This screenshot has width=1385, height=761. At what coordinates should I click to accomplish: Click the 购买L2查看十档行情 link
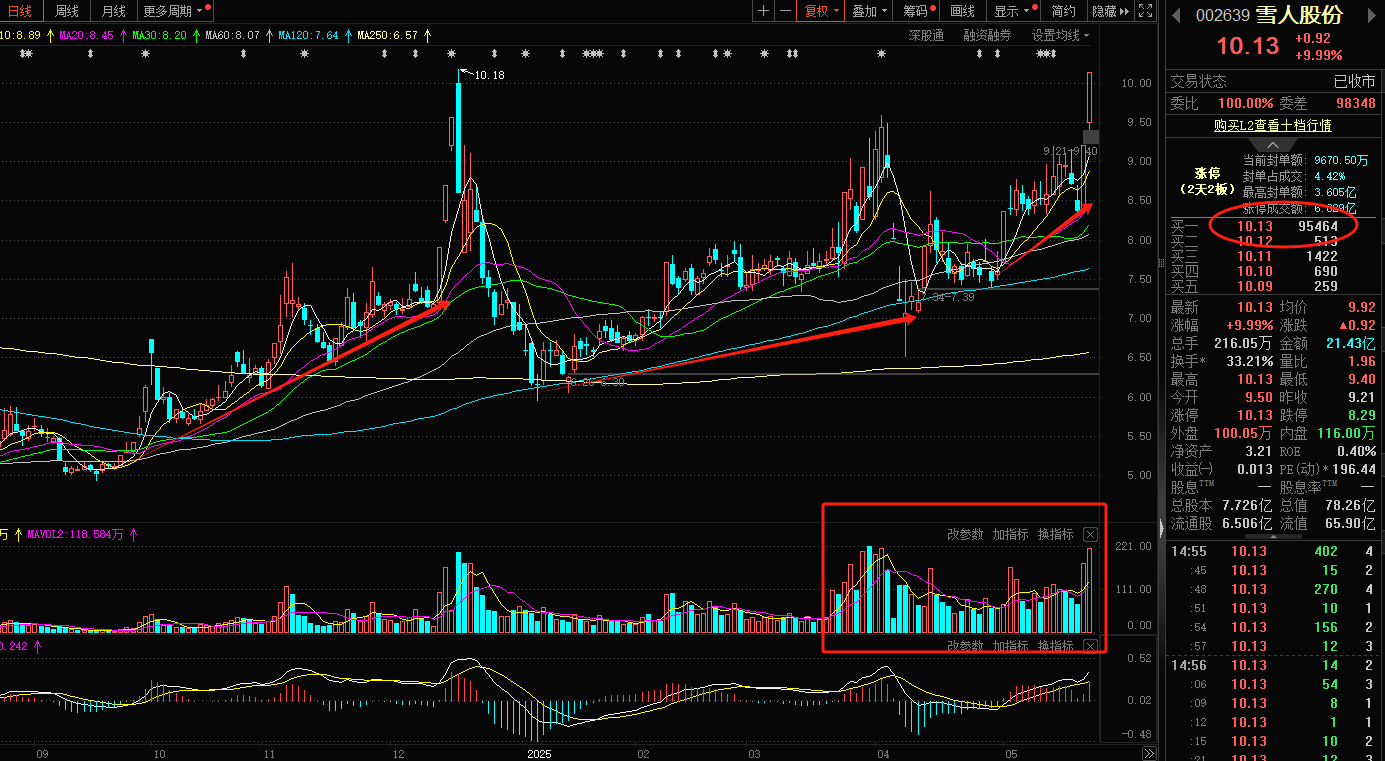point(1272,125)
